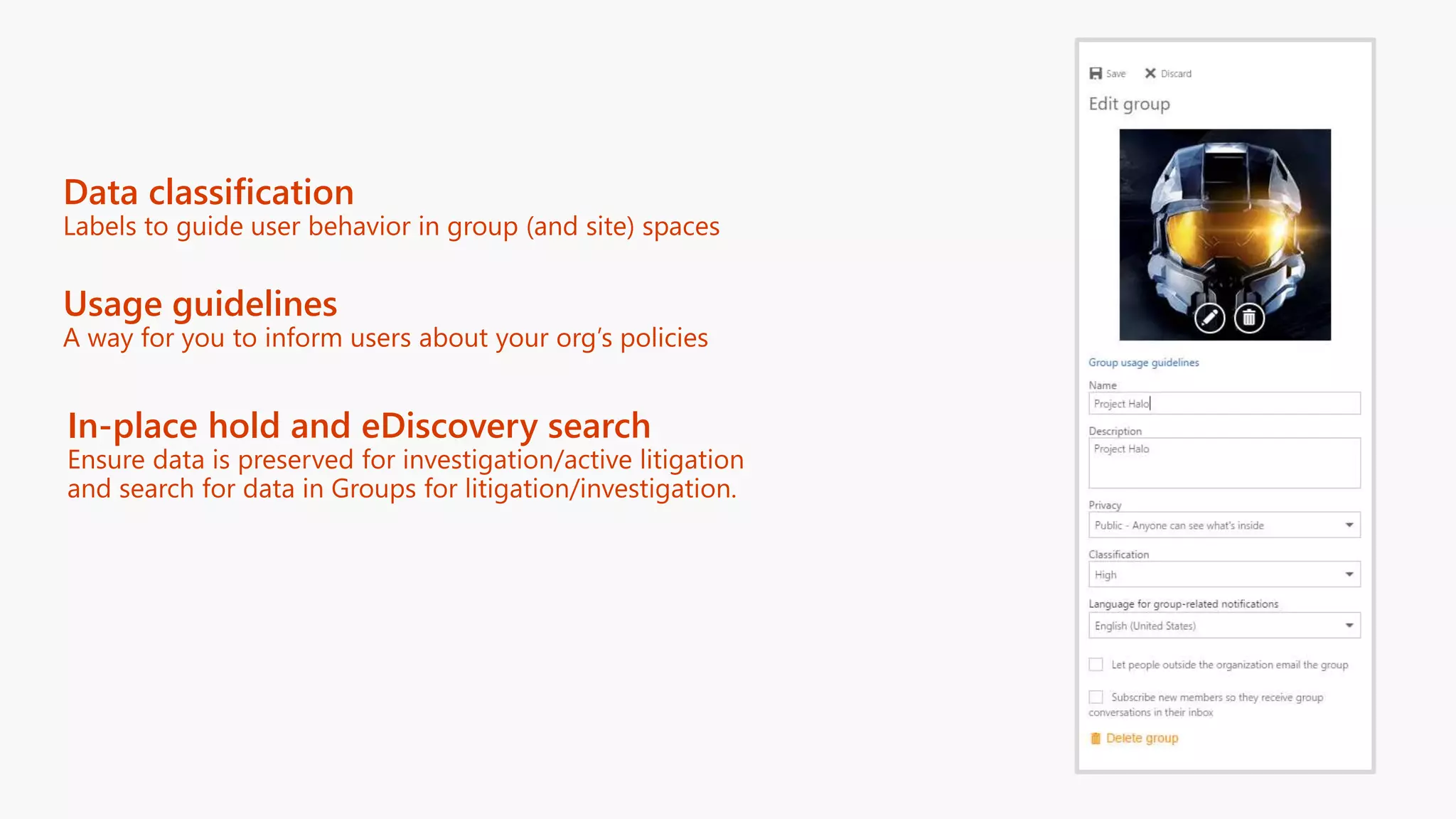Open the Privacy dropdown showing Public
Screen dimensions: 1456x819
coord(1224,525)
